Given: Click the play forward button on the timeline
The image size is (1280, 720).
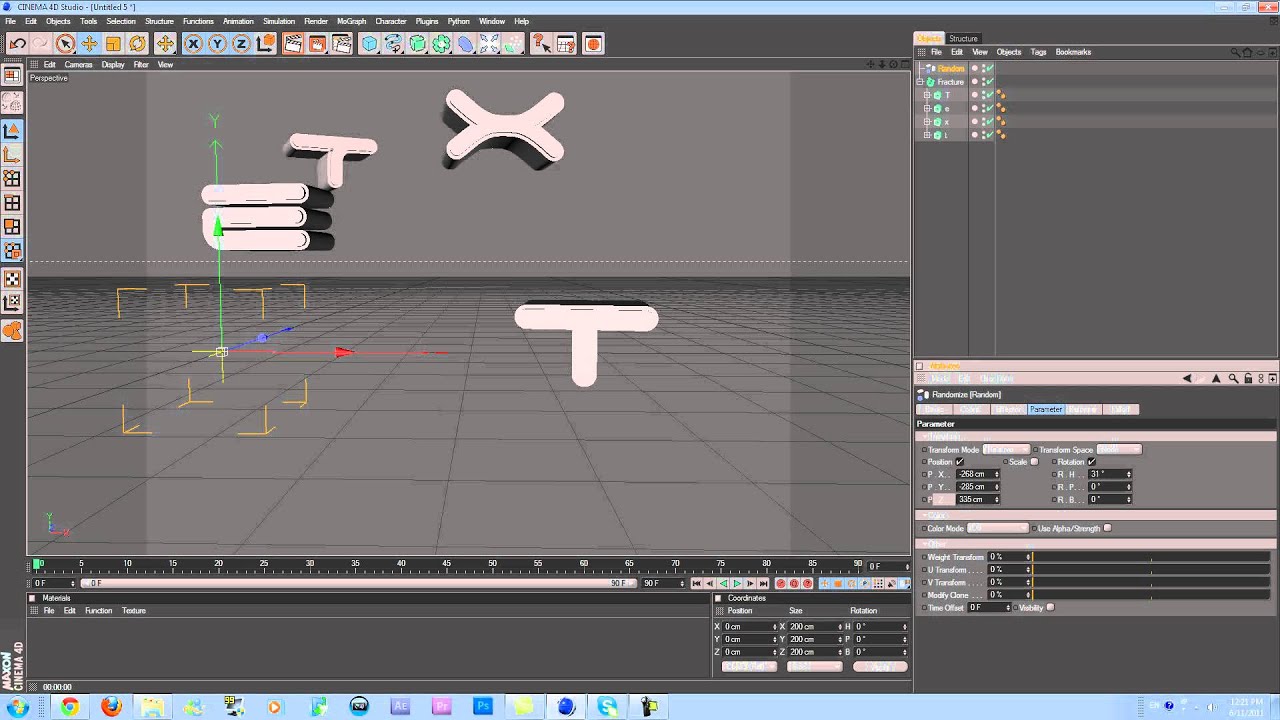Looking at the screenshot, I should (737, 583).
